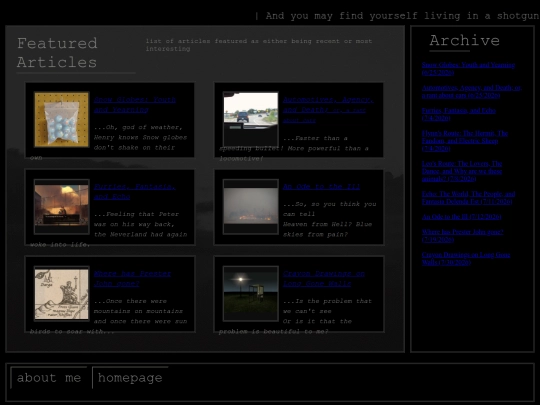Click the snow globe bag thumbnail image
Image resolution: width=540 pixels, height=405 pixels.
62,120
